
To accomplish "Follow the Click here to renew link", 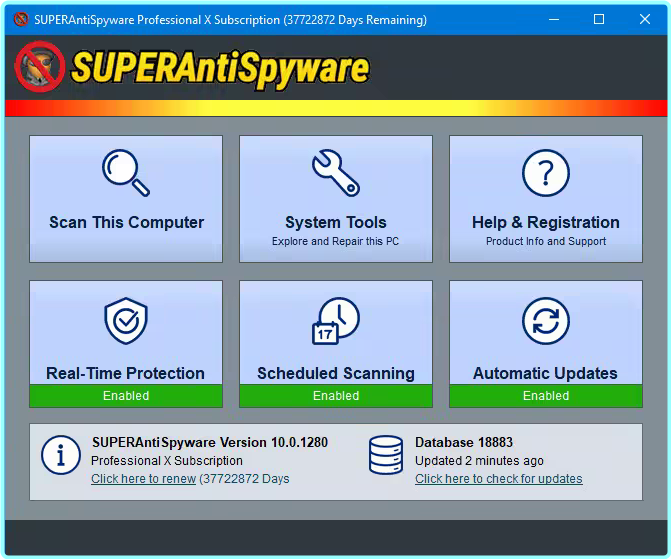I will pyautogui.click(x=143, y=479).
